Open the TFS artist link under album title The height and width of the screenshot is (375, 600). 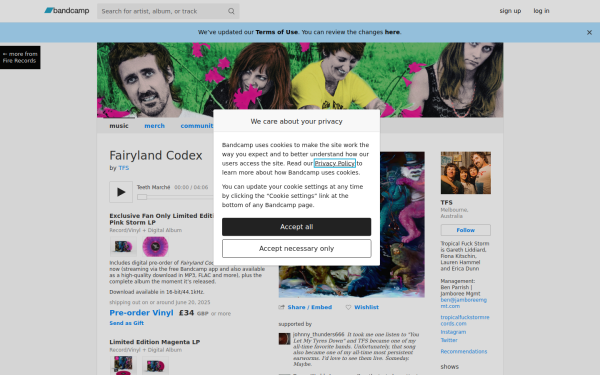click(124, 168)
